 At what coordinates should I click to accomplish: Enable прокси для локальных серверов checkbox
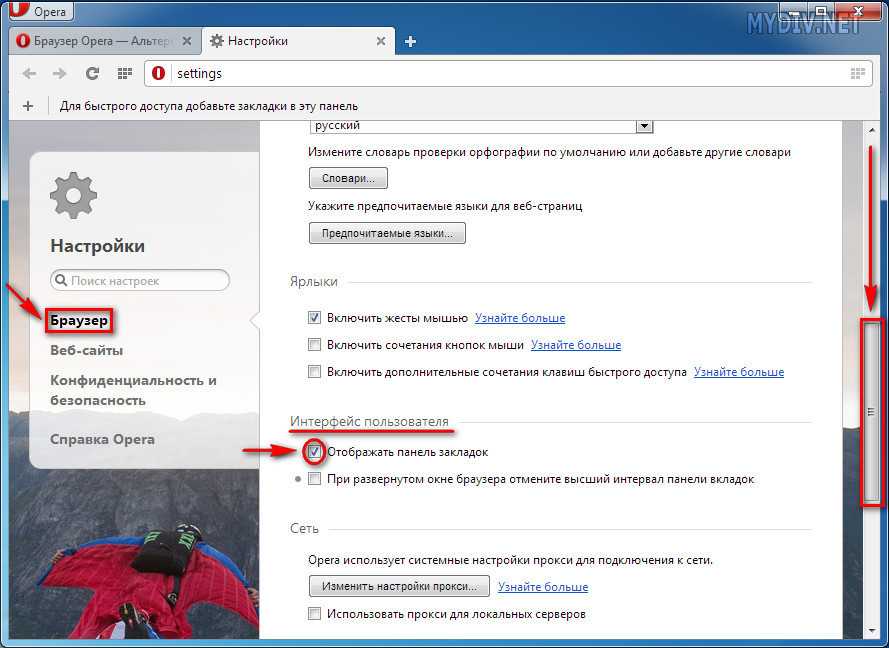tap(314, 613)
